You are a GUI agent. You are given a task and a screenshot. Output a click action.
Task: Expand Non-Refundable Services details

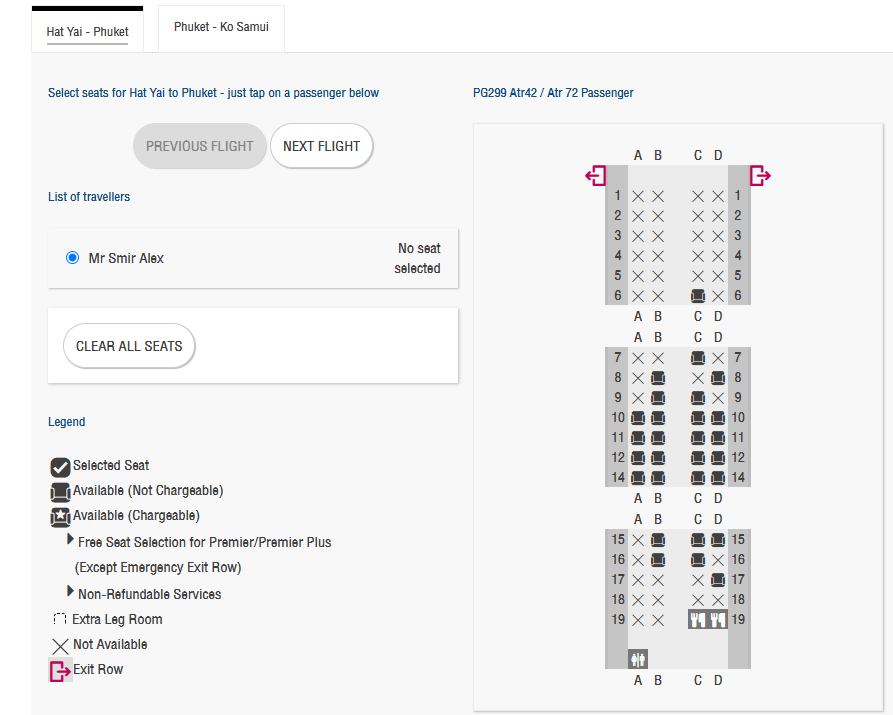[x=71, y=592]
